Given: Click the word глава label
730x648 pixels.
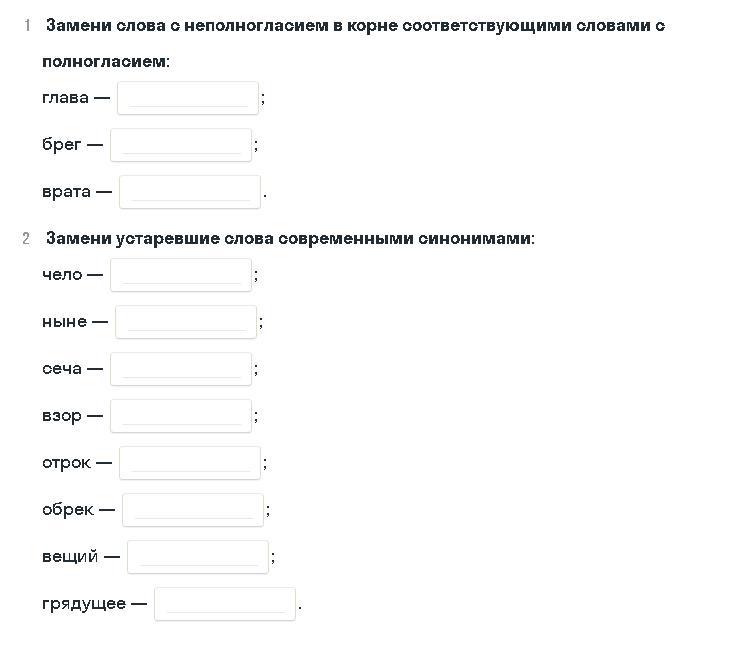Looking at the screenshot, I should coord(65,98).
